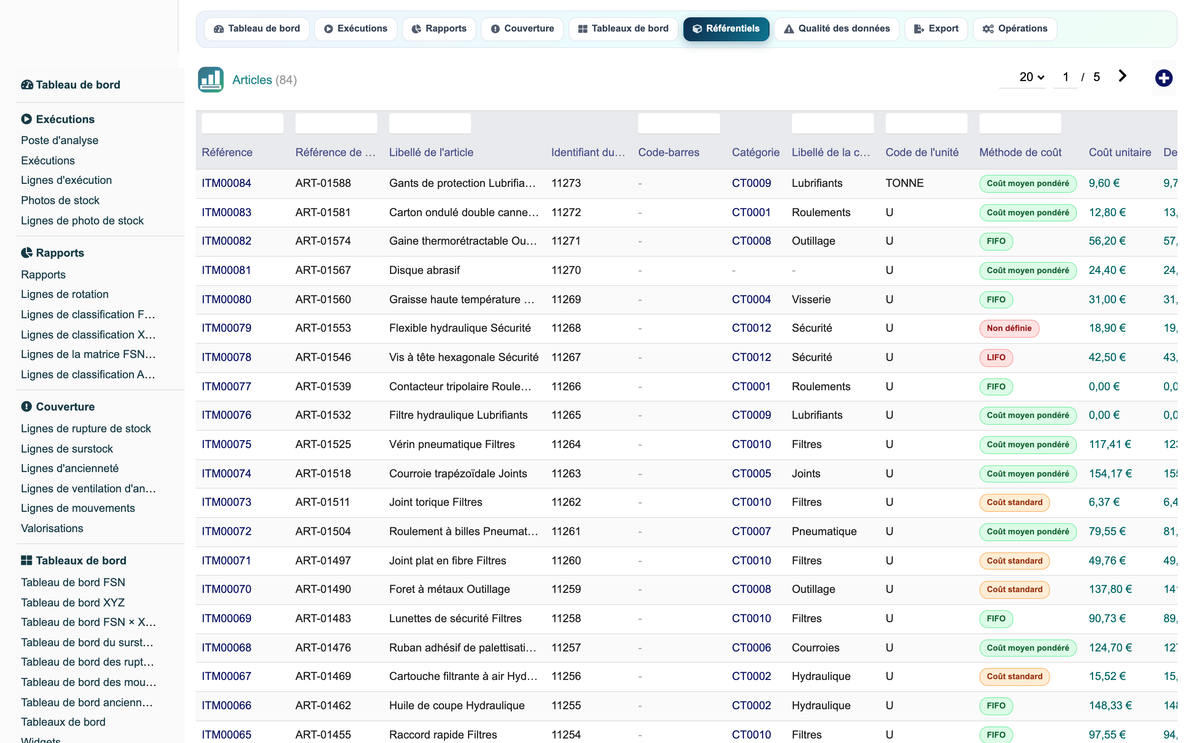
Task: Click identifier 11262
Action: (x=566, y=503)
